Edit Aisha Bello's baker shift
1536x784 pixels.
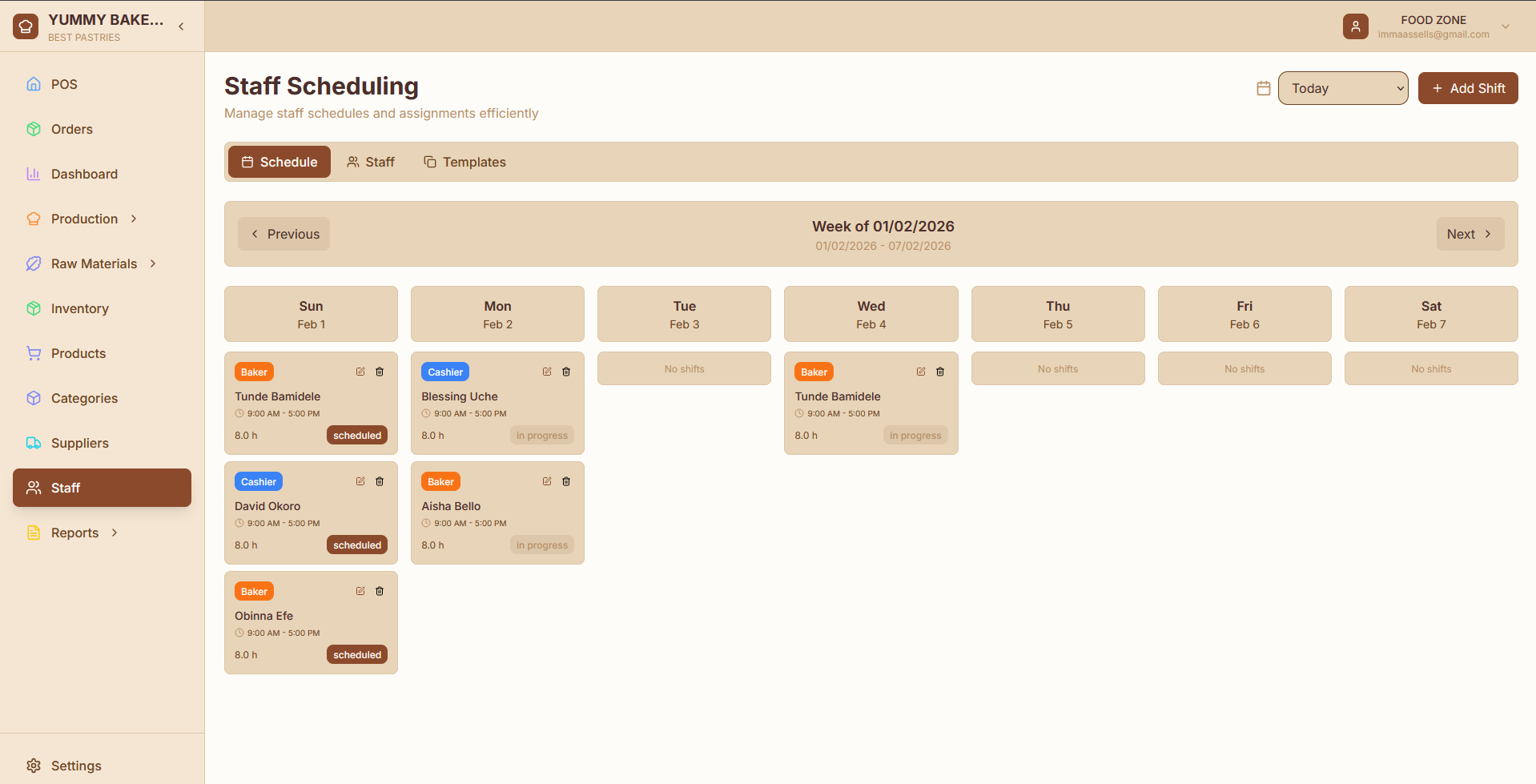click(547, 481)
